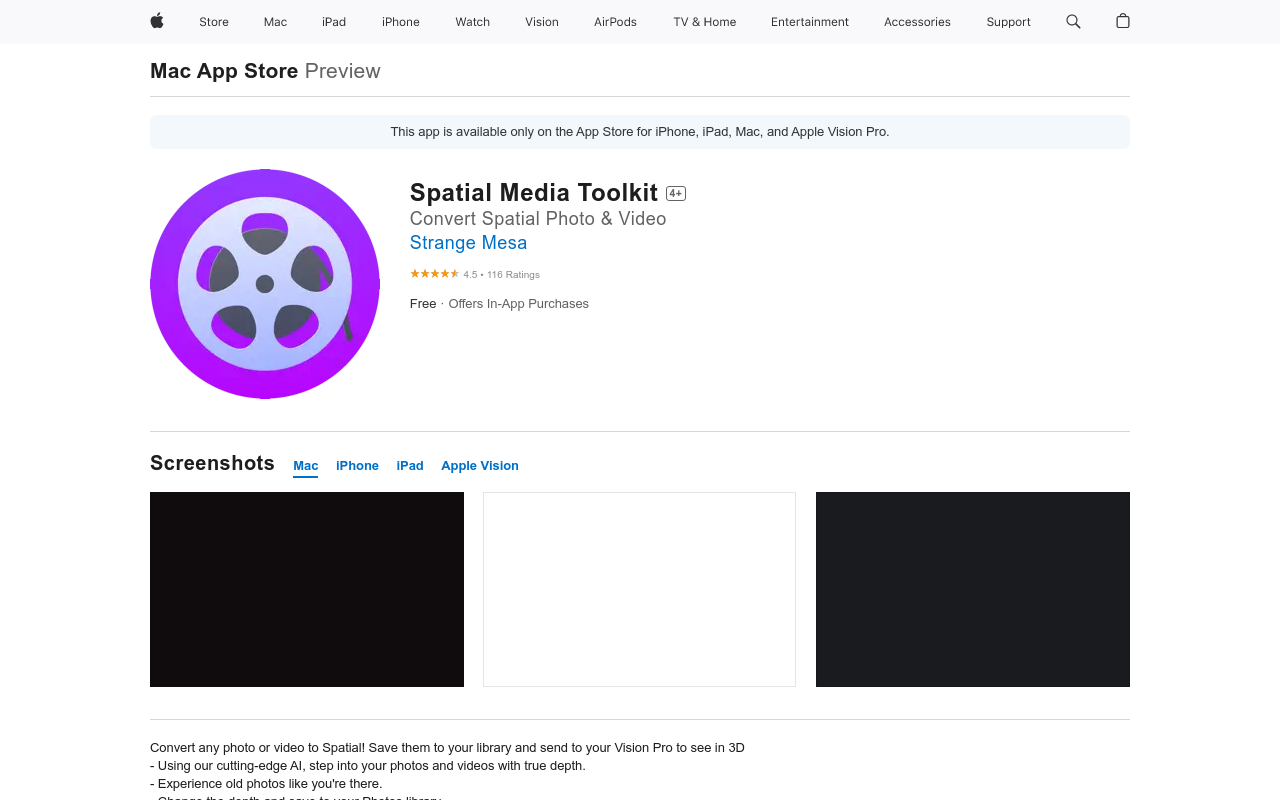Image resolution: width=1280 pixels, height=800 pixels.
Task: Open the Watch menu
Action: 473,22
